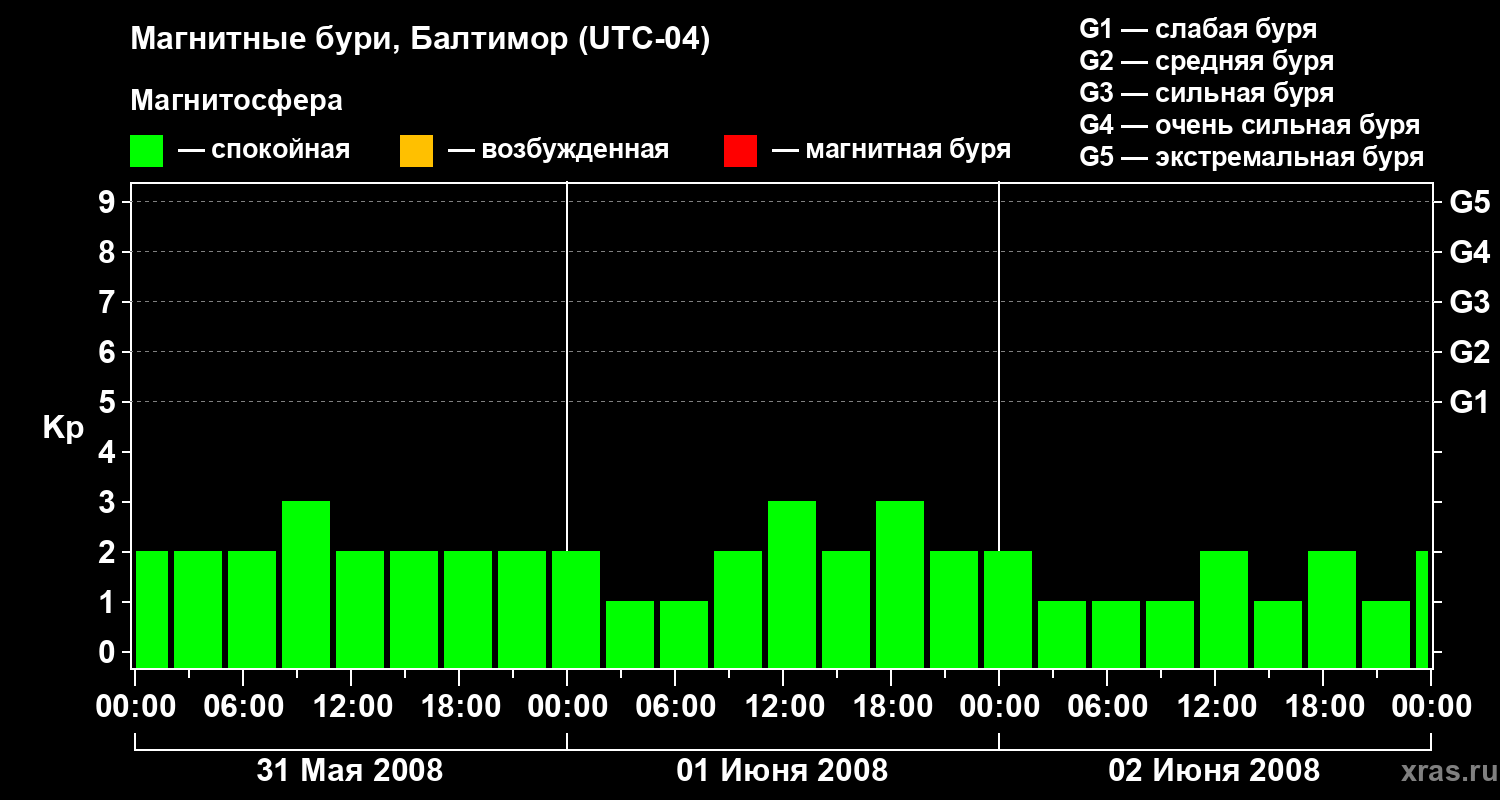Click the '06:00' tick label above 01 Июня 2008

coord(675,707)
